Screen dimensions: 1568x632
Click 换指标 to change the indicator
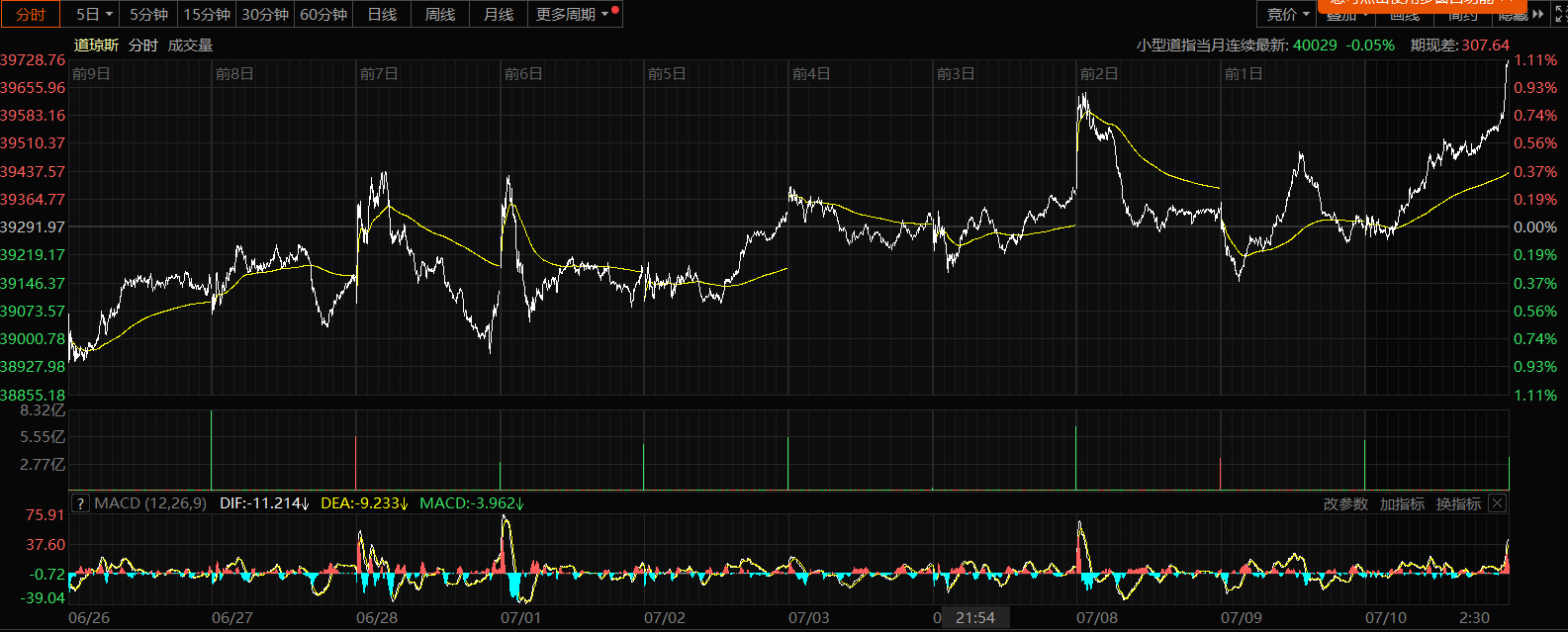pyautogui.click(x=1458, y=504)
